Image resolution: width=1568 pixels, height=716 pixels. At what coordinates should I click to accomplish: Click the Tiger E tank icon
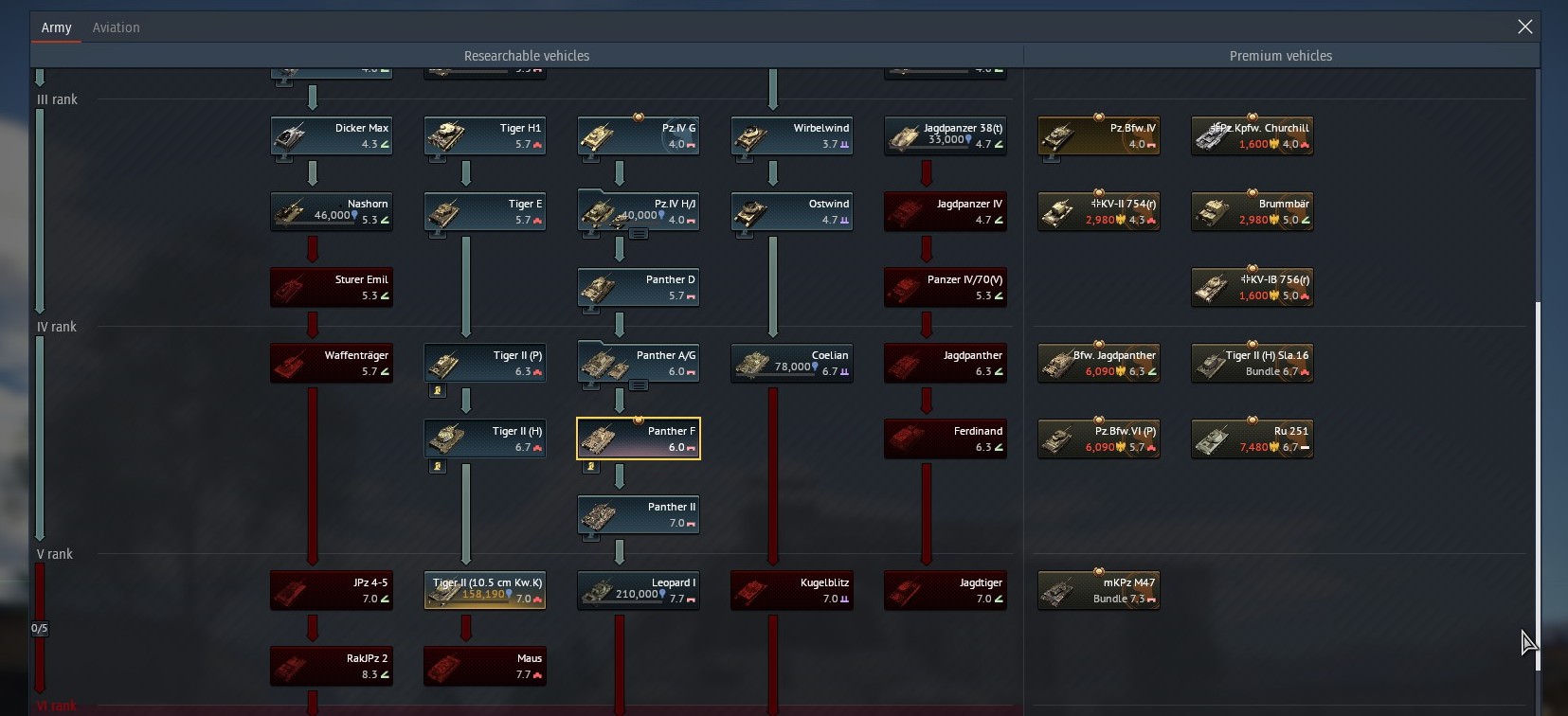click(x=443, y=212)
